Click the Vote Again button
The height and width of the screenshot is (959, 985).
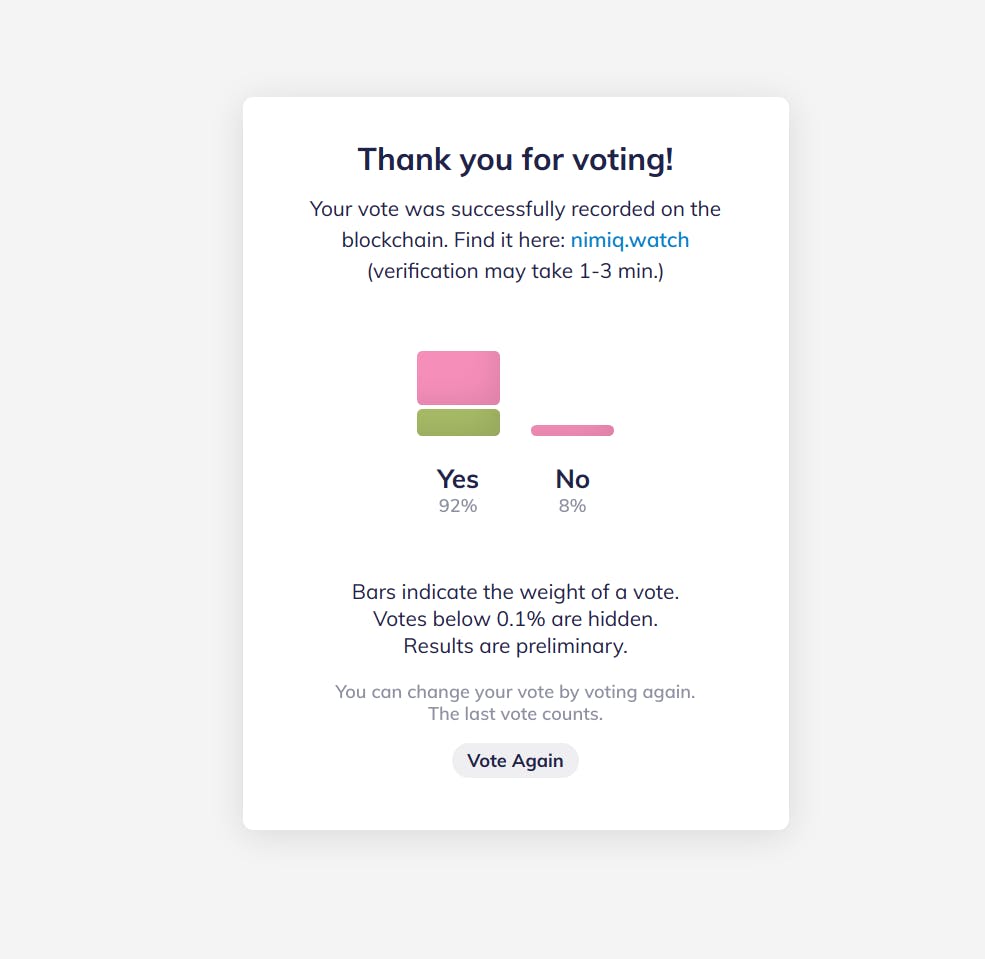tap(515, 761)
